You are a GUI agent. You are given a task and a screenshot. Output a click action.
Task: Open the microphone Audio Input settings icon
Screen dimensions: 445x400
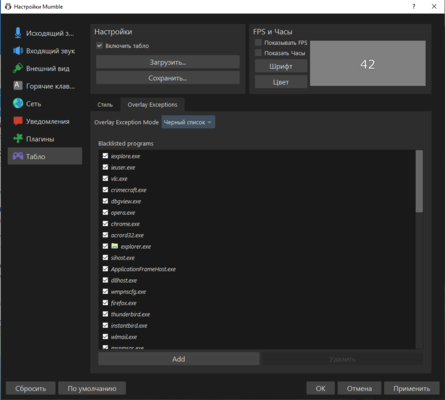coord(18,33)
